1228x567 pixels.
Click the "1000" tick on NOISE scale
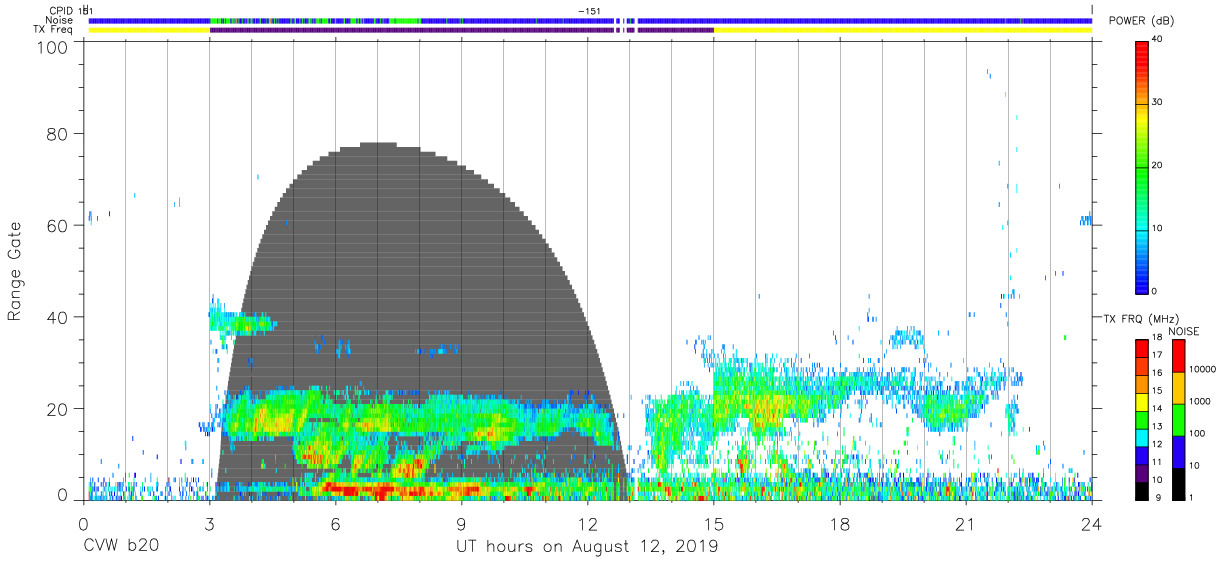click(1201, 401)
